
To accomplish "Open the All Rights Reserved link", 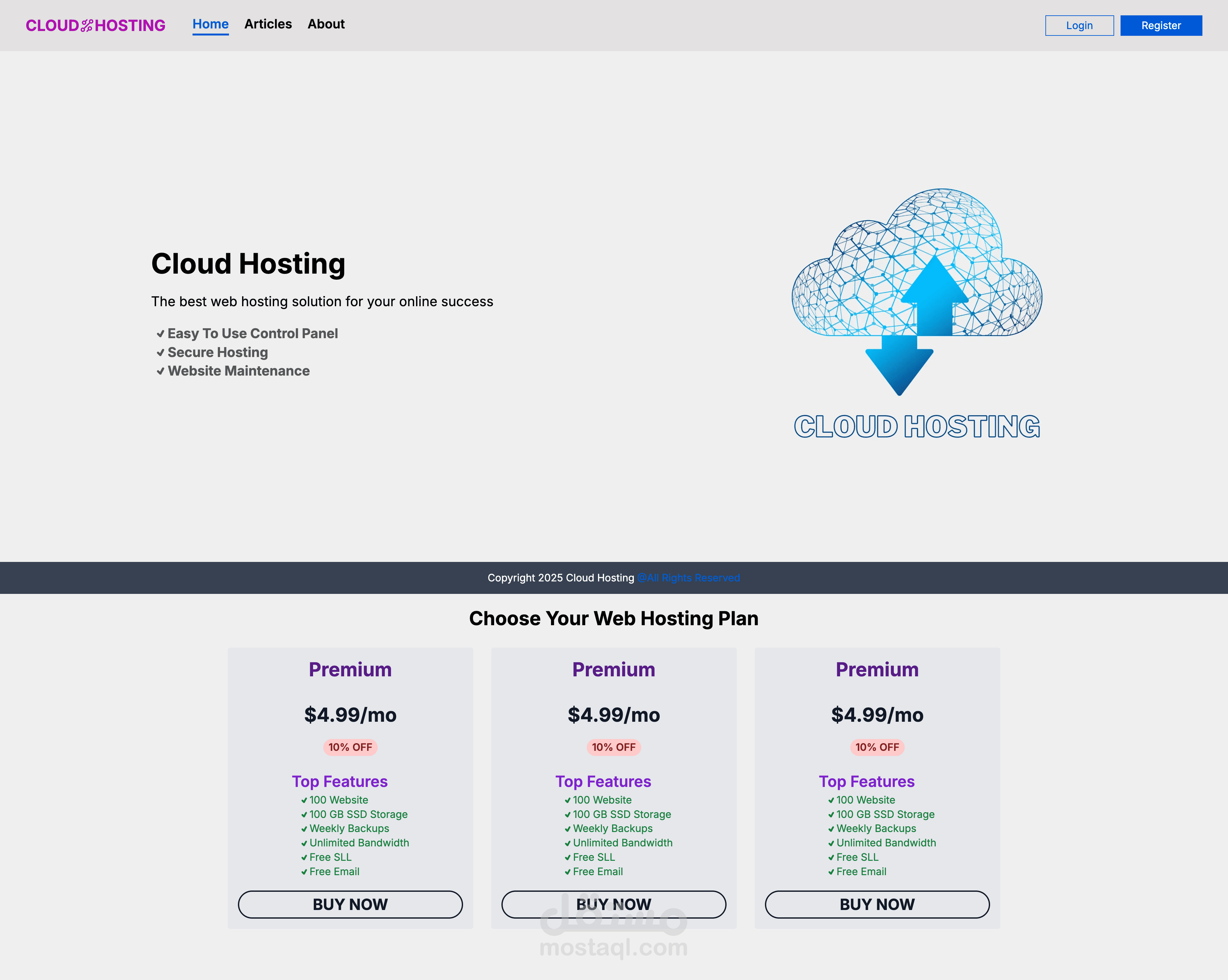I will click(x=689, y=577).
